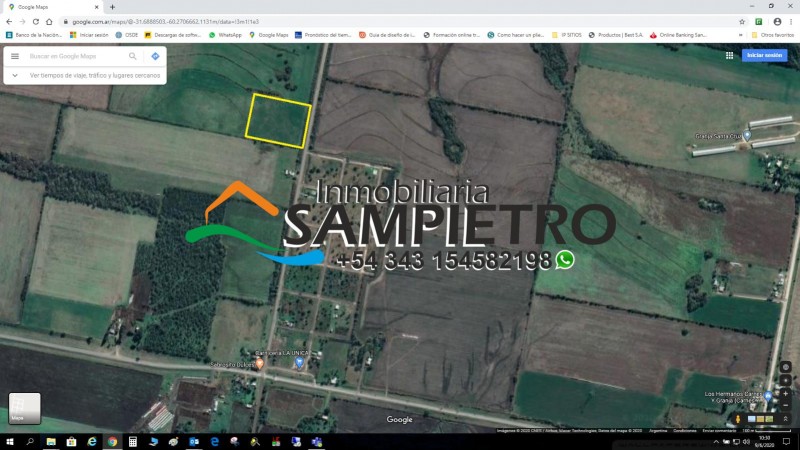Open the 'Condiciones' footer link

[x=685, y=431]
